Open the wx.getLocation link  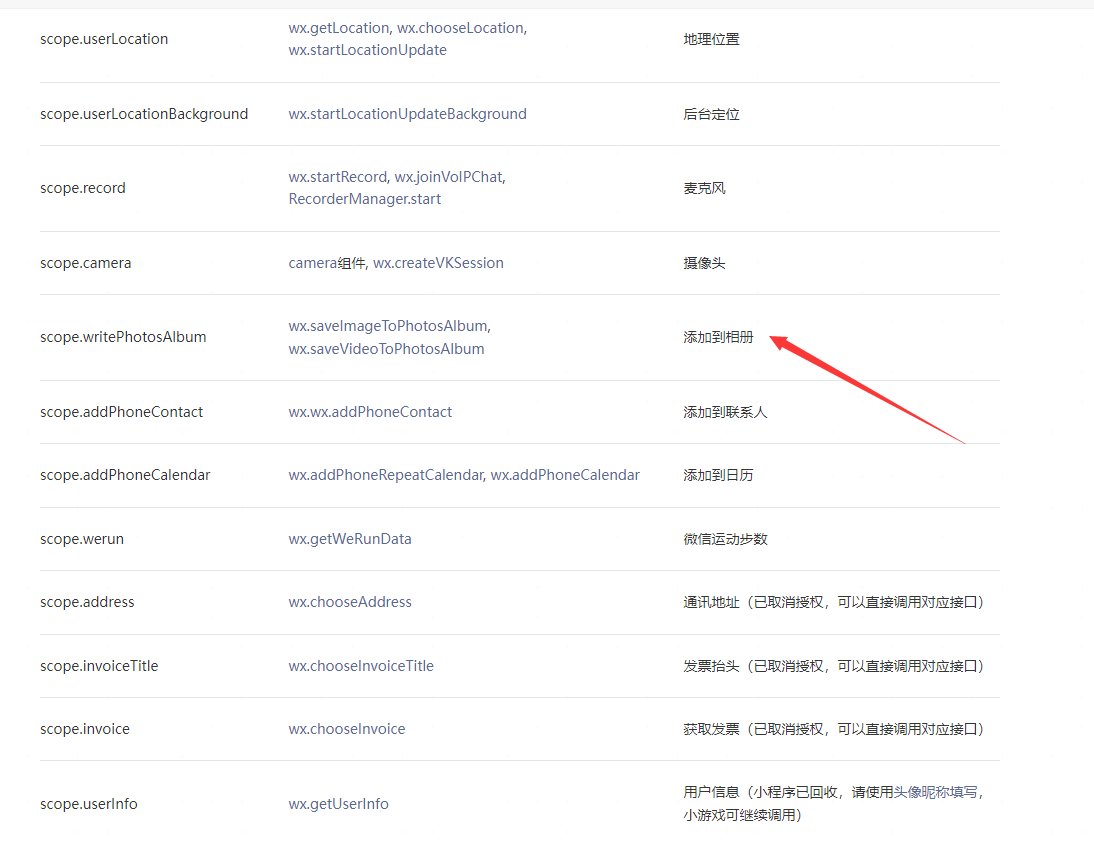pyautogui.click(x=339, y=28)
